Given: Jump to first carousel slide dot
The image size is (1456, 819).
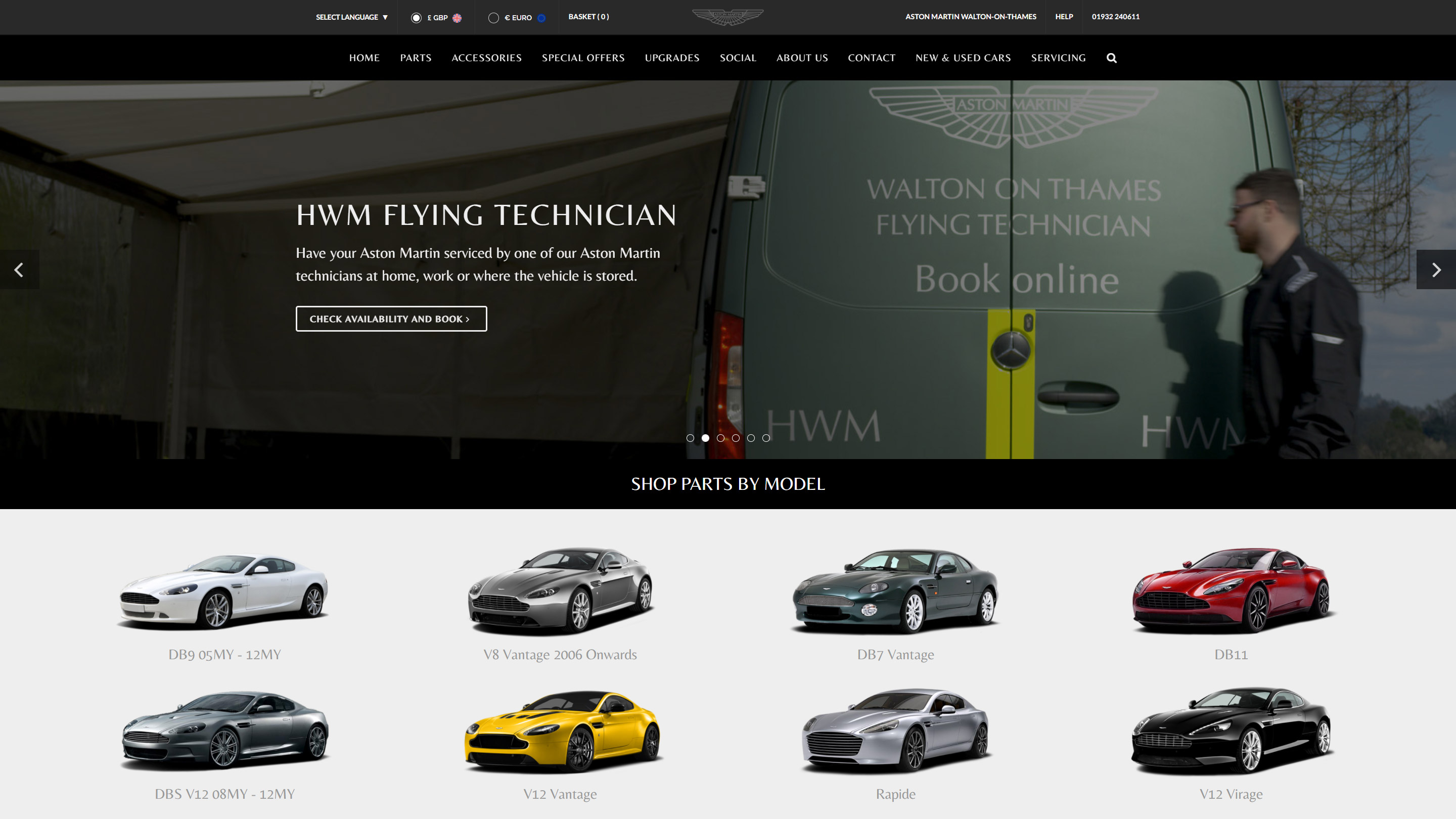Looking at the screenshot, I should [x=690, y=438].
